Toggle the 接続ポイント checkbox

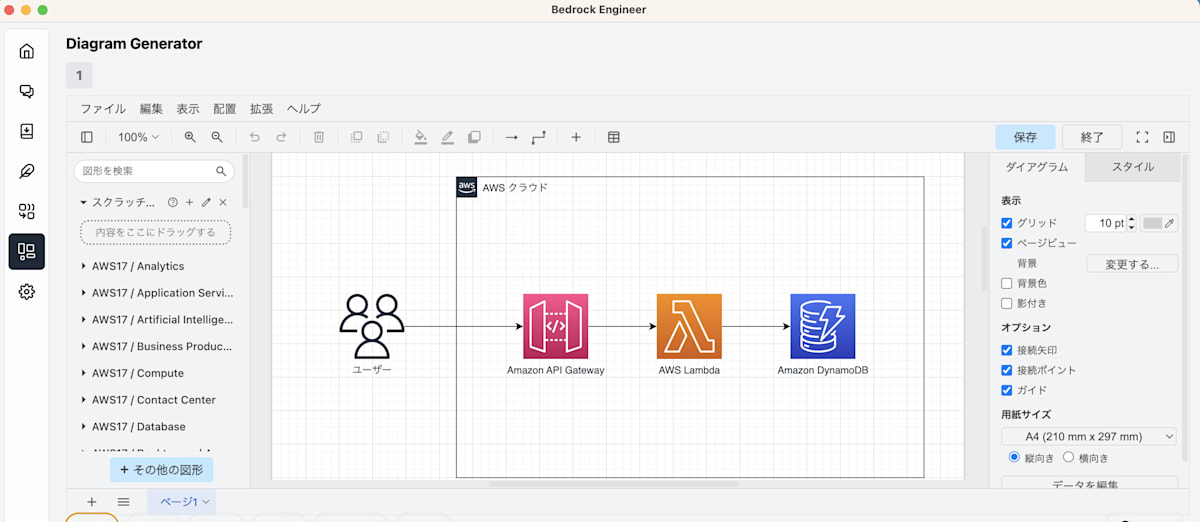[1007, 370]
